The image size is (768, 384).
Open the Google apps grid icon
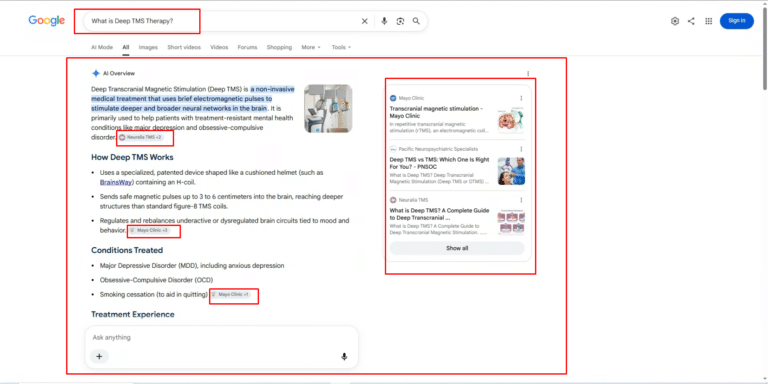pos(708,21)
